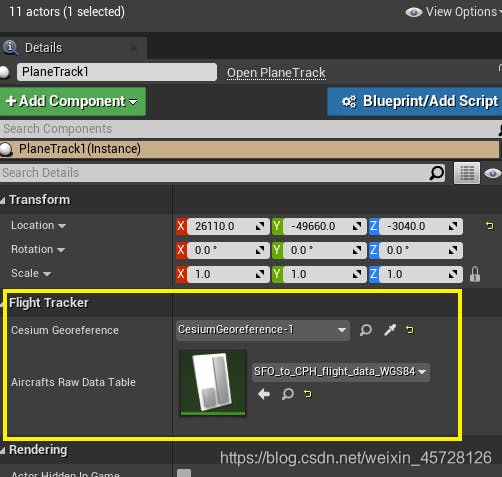The height and width of the screenshot is (477, 502).
Task: Open CesiumGeoreference-1 dropdown
Action: [263, 330]
